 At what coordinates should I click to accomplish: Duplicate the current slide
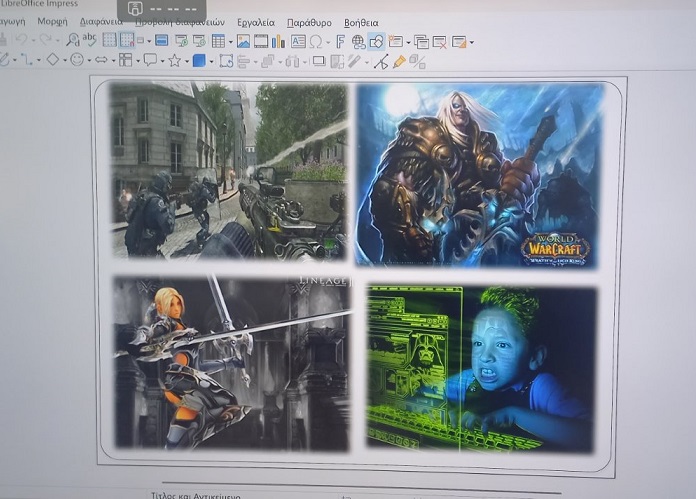[421, 42]
